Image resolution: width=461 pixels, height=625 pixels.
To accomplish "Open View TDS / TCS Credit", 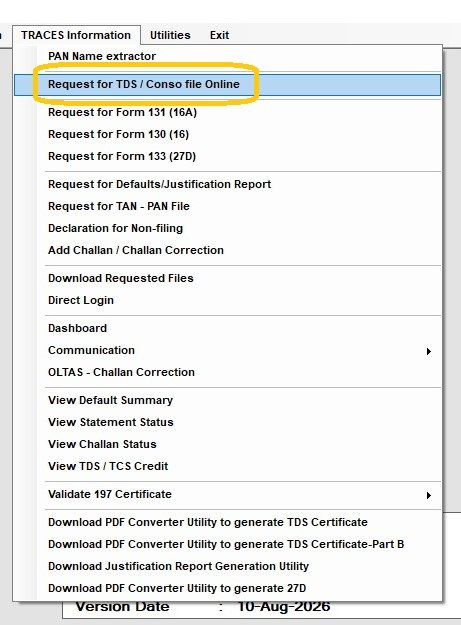I will click(228, 466).
